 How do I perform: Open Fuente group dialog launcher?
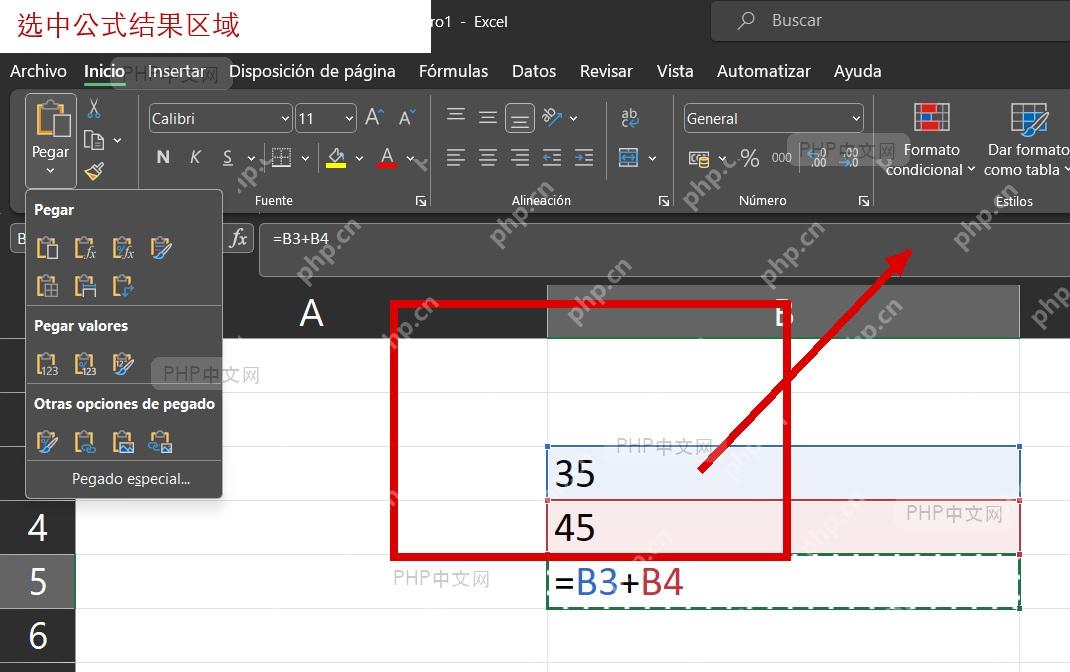pos(421,201)
